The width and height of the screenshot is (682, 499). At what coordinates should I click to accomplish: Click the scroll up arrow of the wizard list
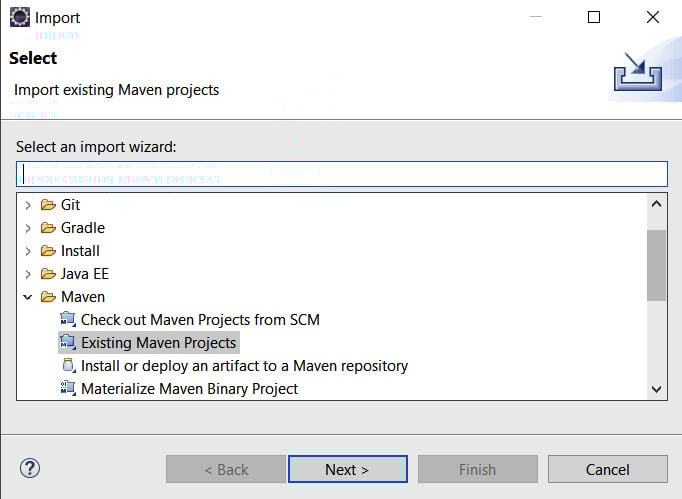[656, 204]
